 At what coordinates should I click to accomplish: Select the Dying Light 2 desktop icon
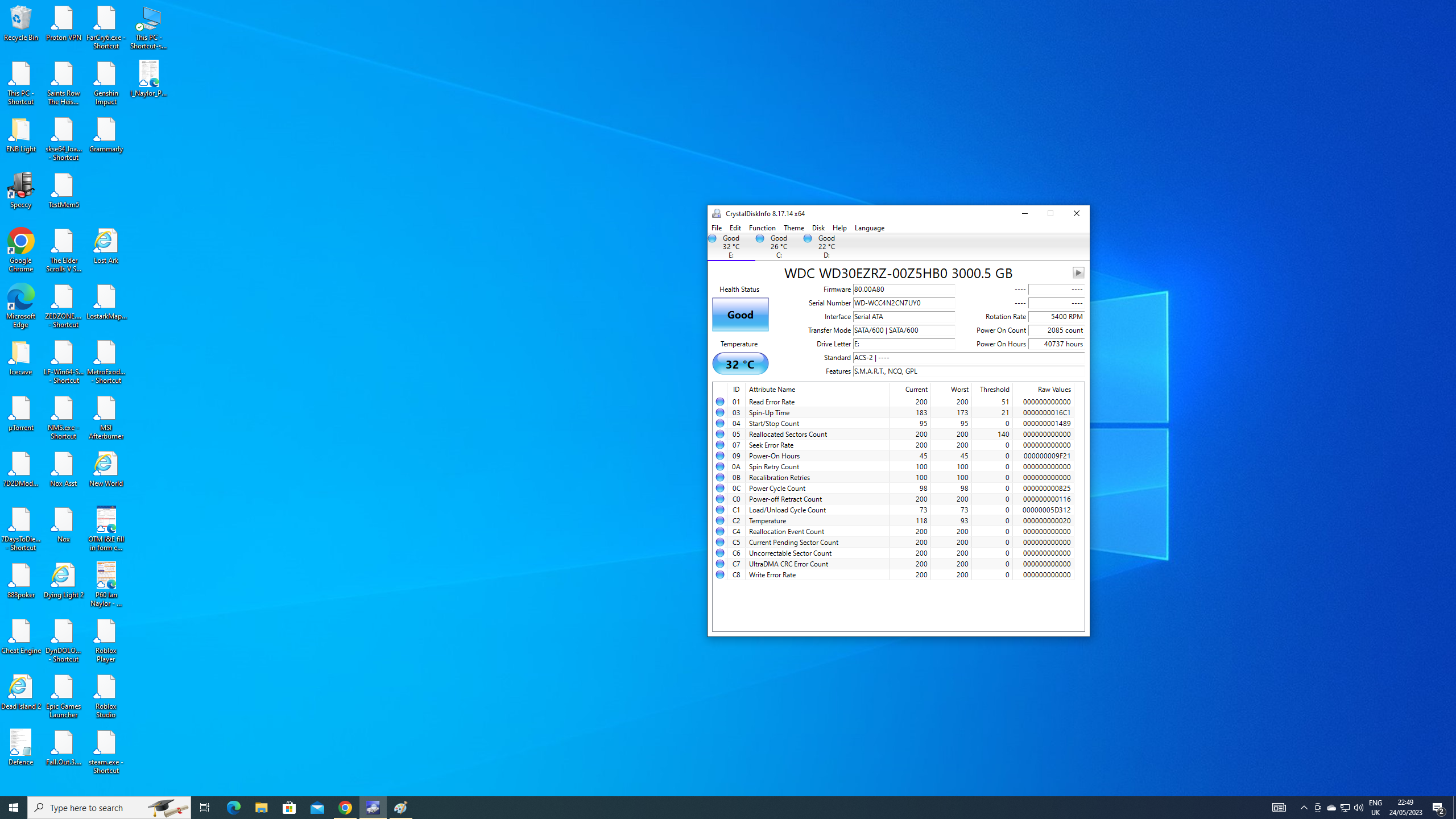pyautogui.click(x=64, y=581)
